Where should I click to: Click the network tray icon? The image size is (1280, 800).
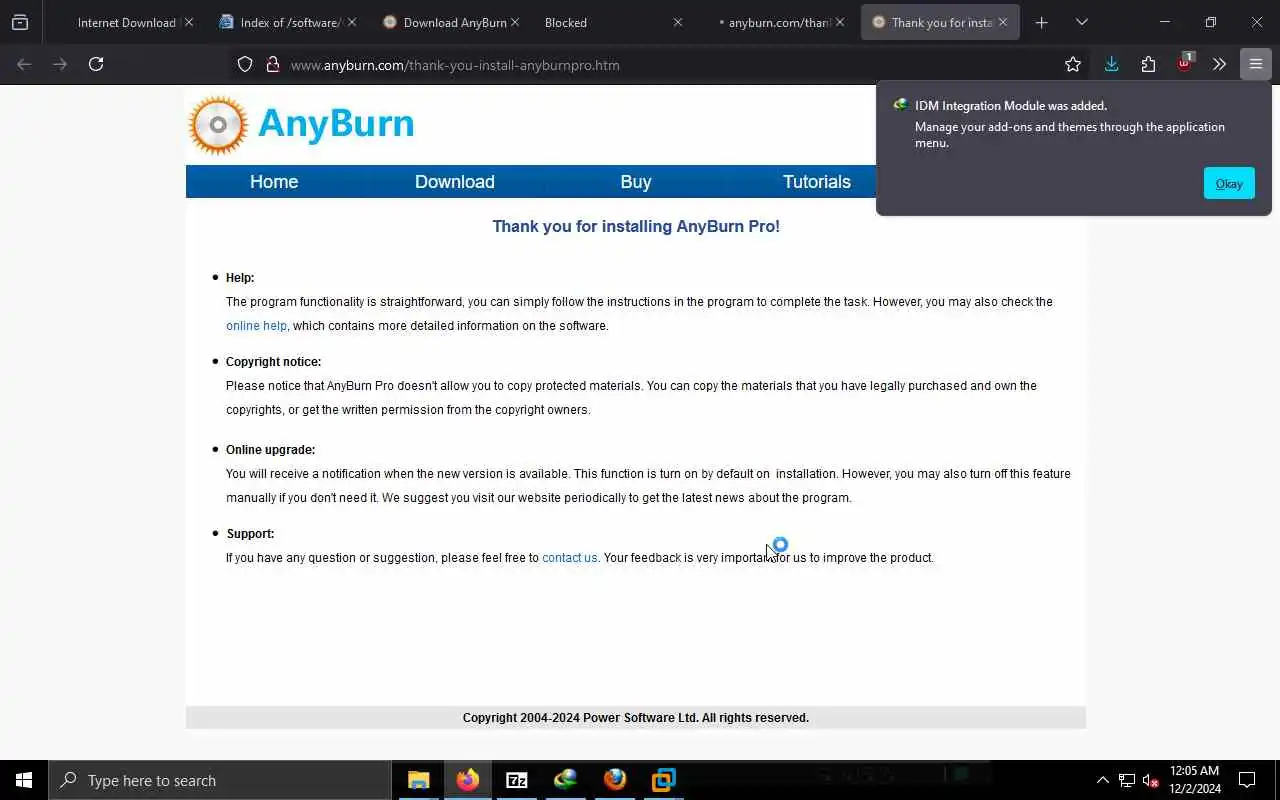click(1127, 780)
